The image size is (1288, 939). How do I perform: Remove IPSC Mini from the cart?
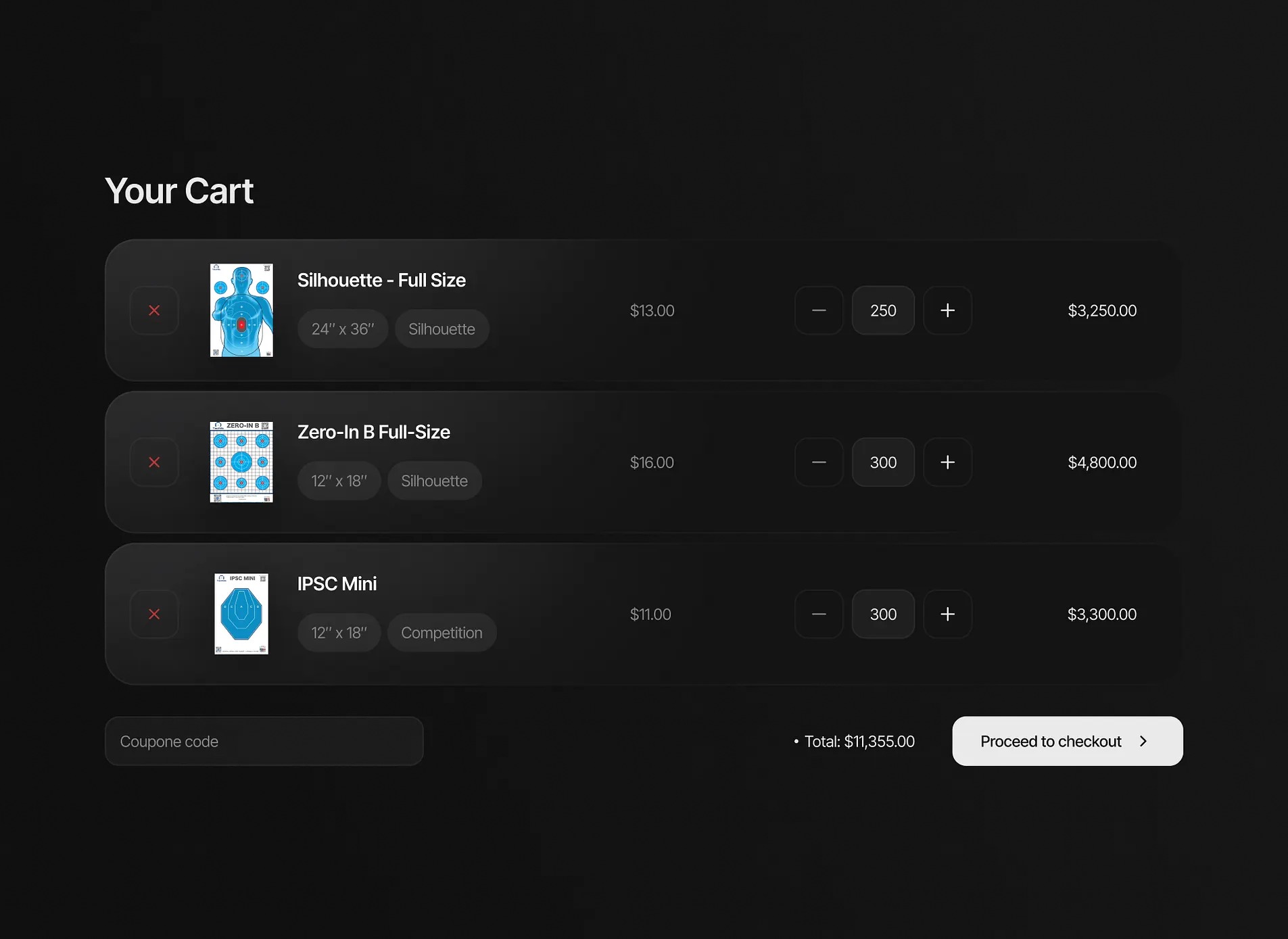154,614
